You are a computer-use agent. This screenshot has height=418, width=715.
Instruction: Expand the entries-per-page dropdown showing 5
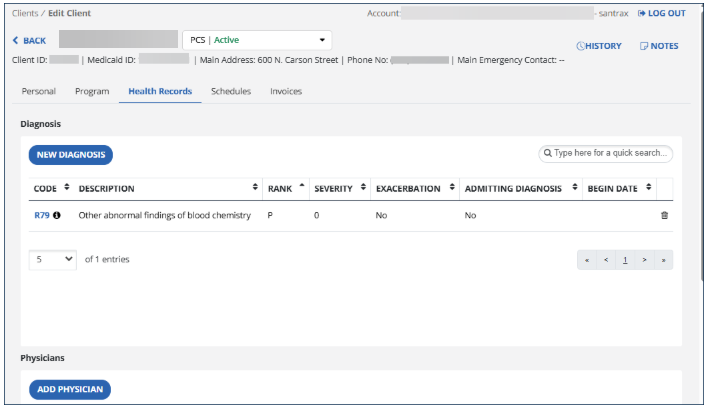click(54, 259)
